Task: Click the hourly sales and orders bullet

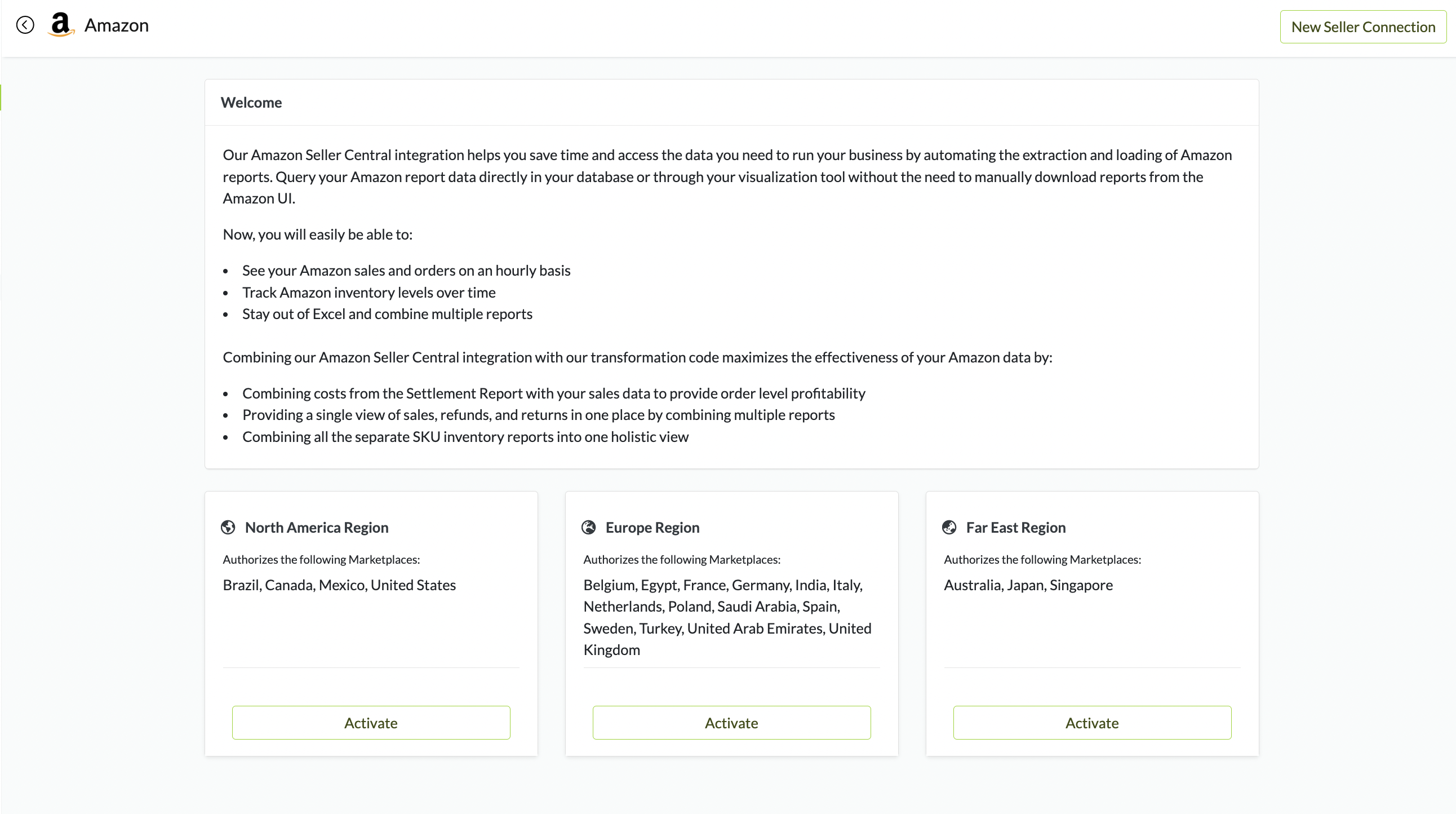Action: point(406,271)
